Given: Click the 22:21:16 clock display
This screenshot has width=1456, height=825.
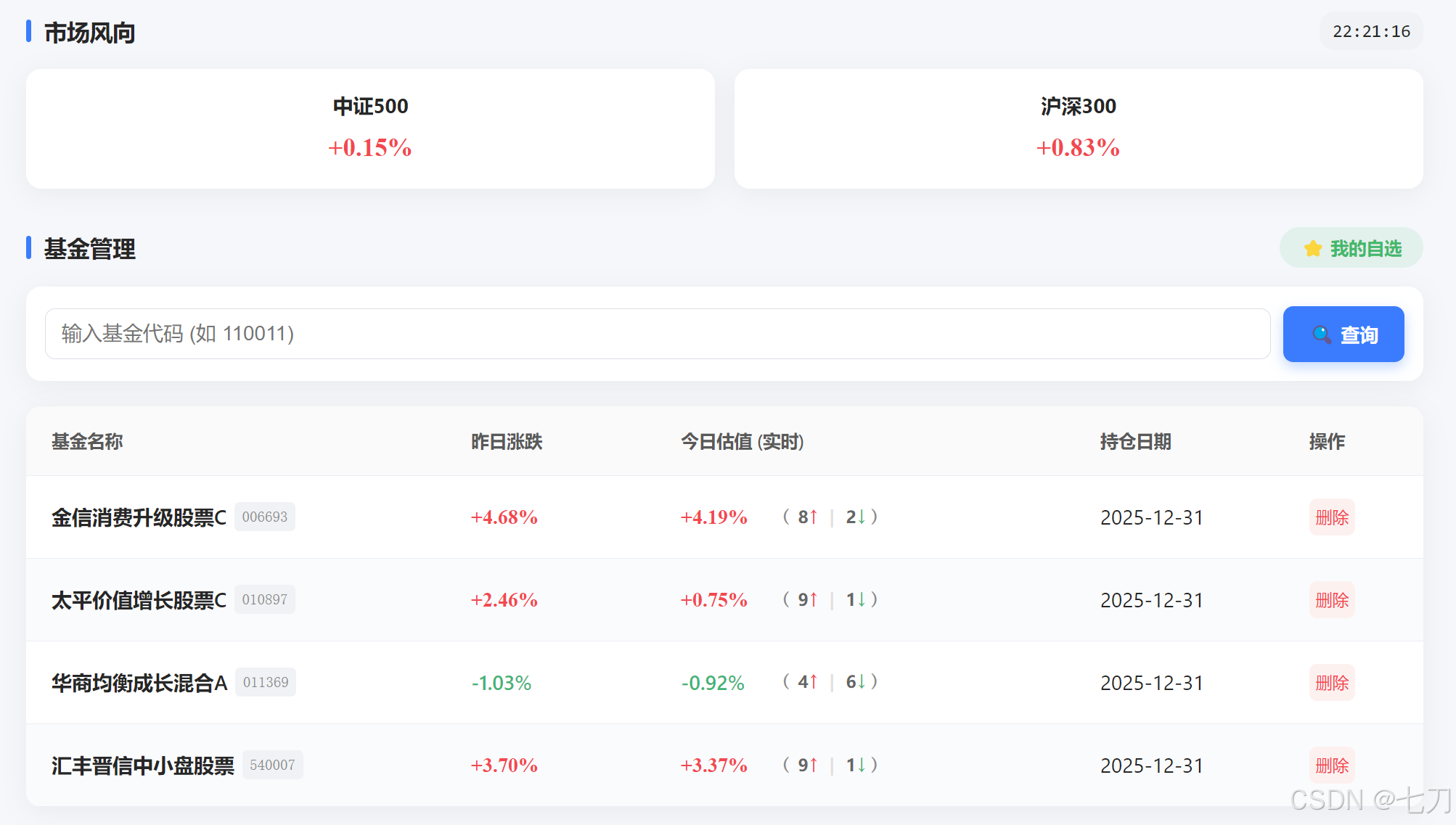Looking at the screenshot, I should 1370,31.
